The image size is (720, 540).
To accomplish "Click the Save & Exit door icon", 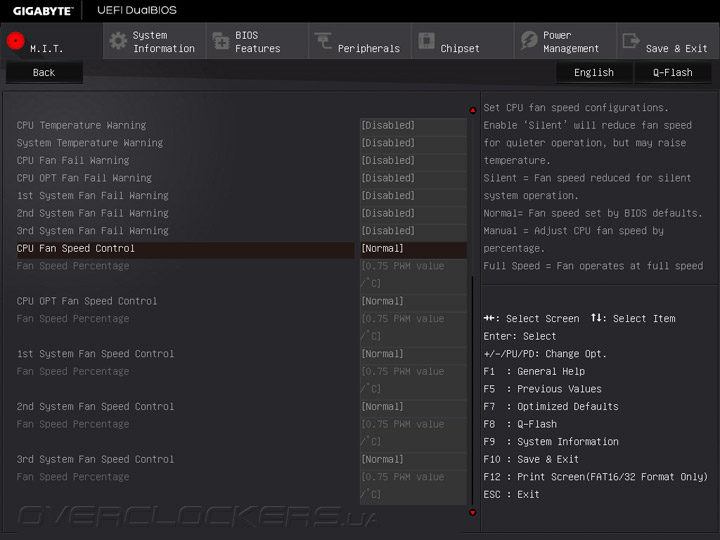I will [x=631, y=40].
